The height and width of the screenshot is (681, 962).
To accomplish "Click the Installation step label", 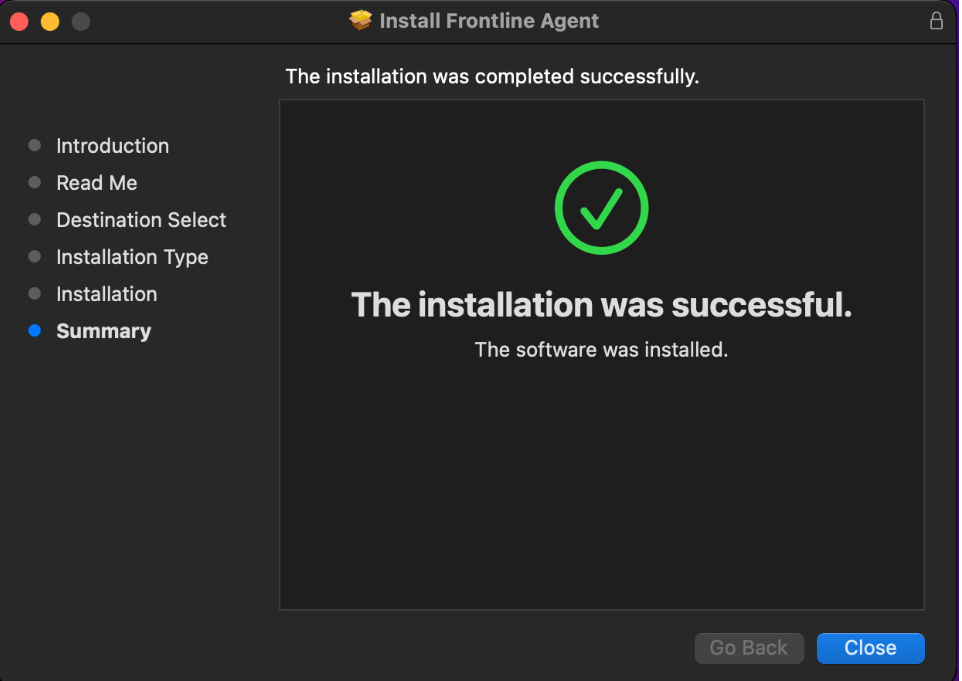I will (106, 294).
